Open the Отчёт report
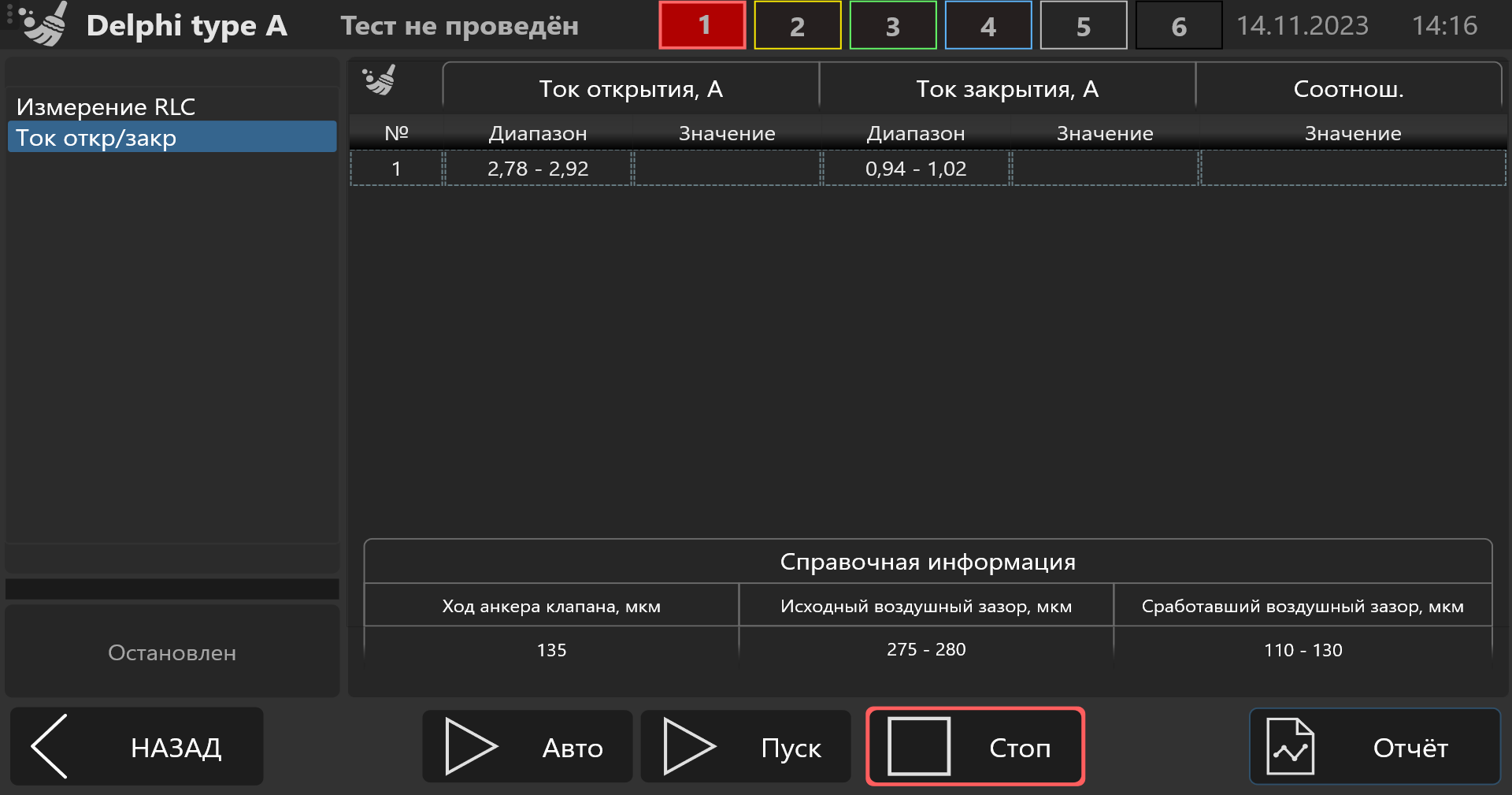This screenshot has height=795, width=1512. [1375, 746]
